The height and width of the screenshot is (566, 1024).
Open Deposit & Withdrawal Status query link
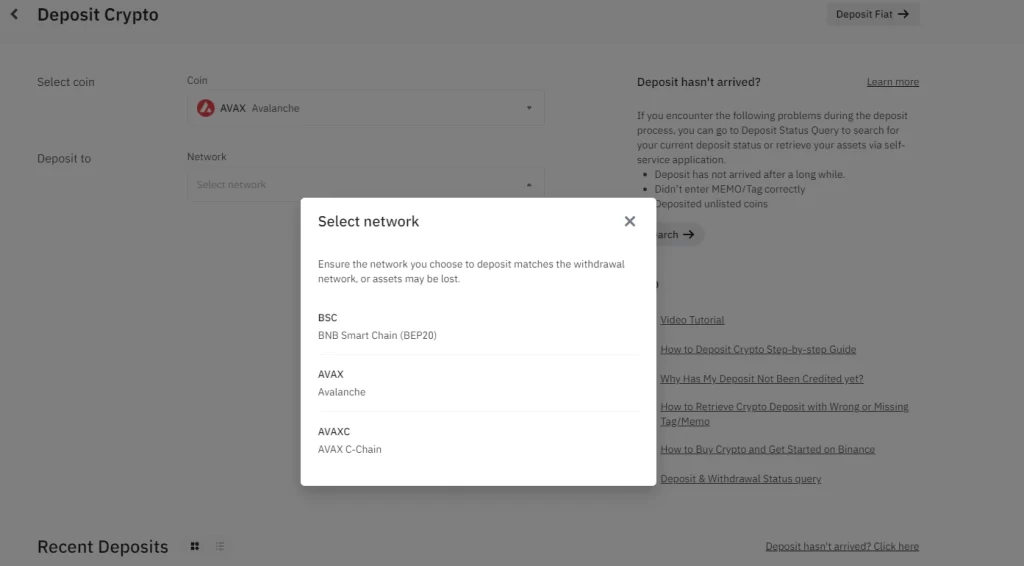click(x=741, y=479)
